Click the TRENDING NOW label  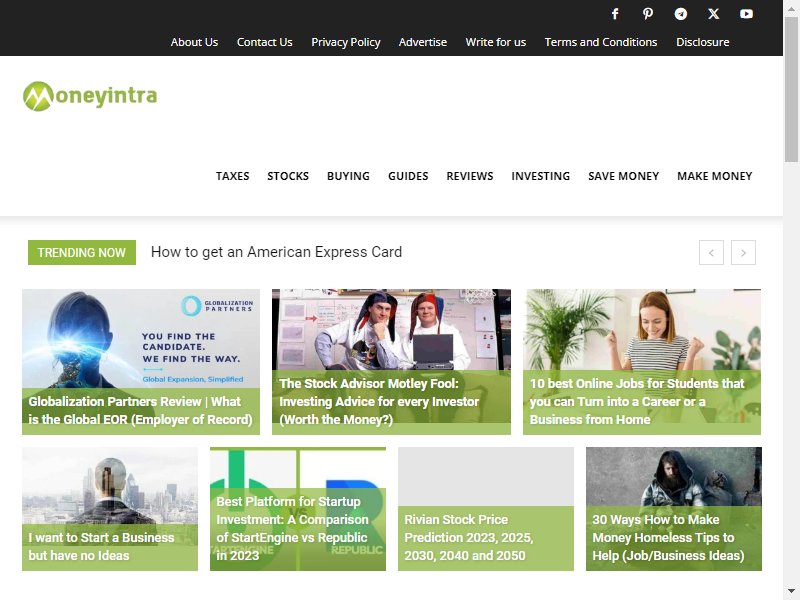82,253
